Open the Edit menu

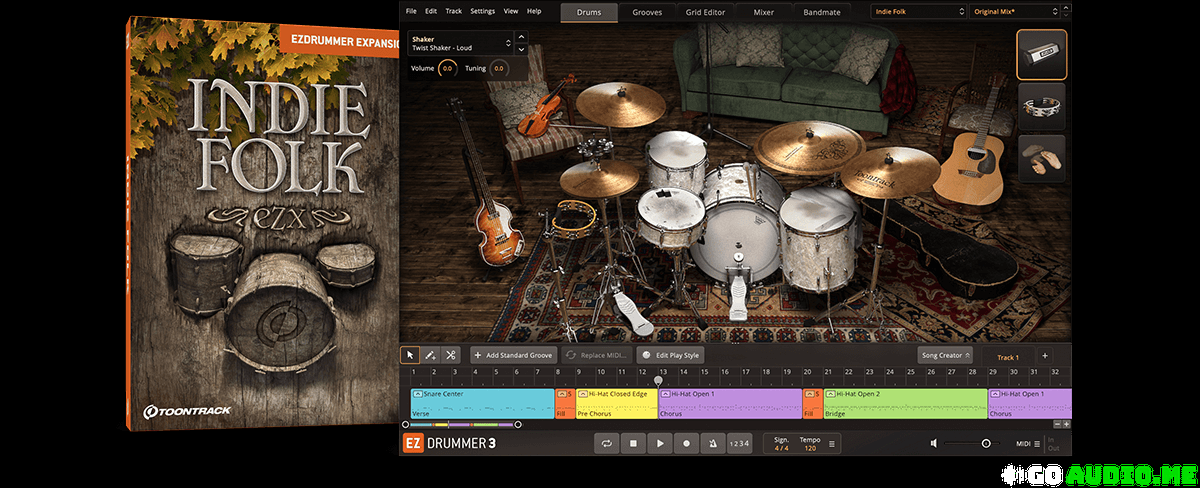point(431,11)
